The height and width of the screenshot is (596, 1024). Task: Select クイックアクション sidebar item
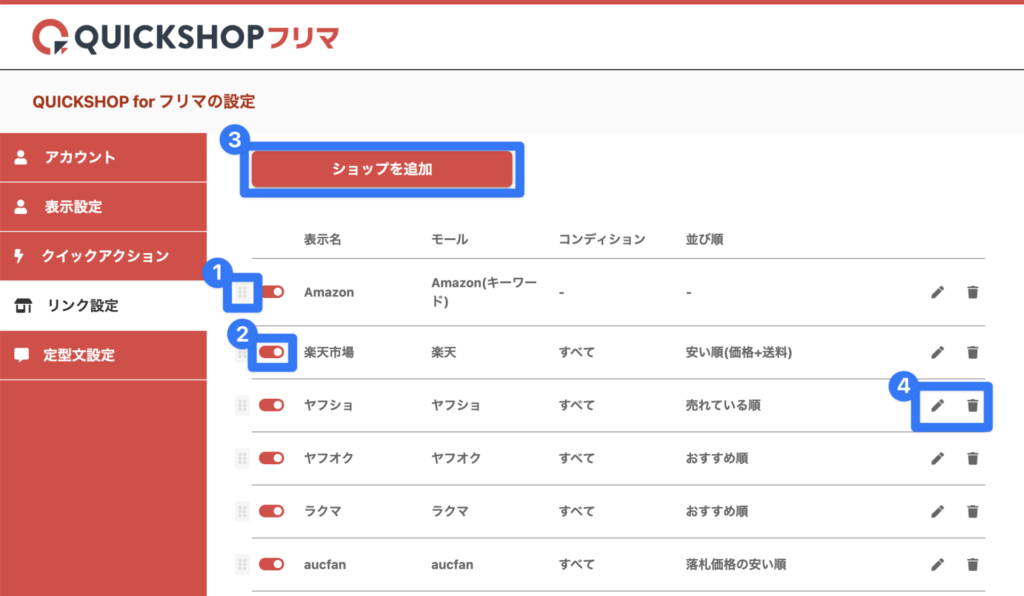click(x=103, y=256)
